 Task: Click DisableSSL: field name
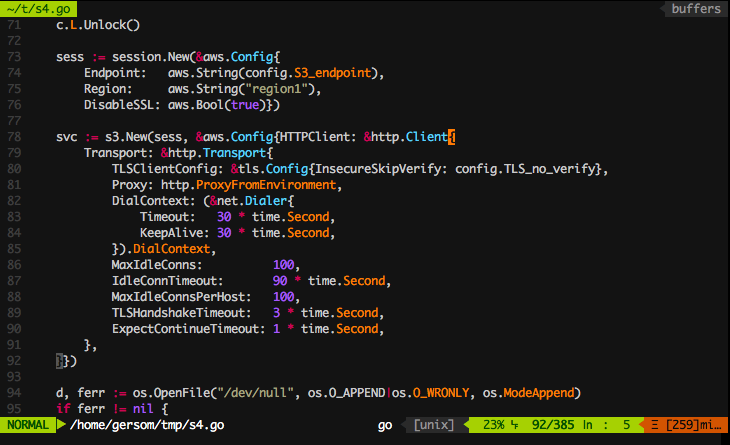point(122,105)
